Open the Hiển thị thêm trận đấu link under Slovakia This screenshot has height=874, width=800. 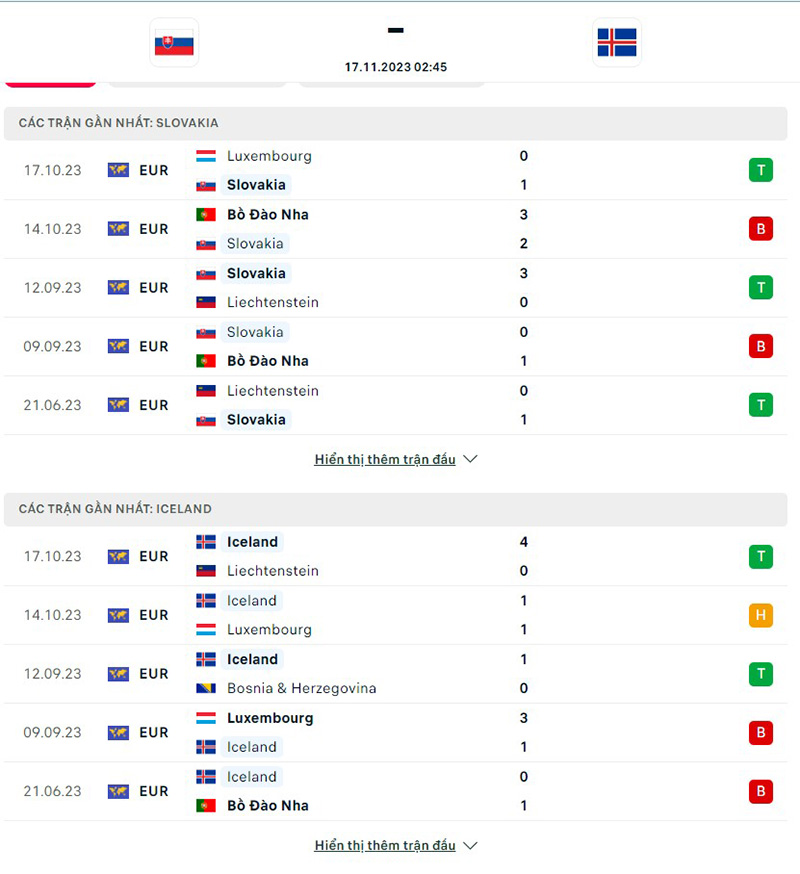click(385, 458)
